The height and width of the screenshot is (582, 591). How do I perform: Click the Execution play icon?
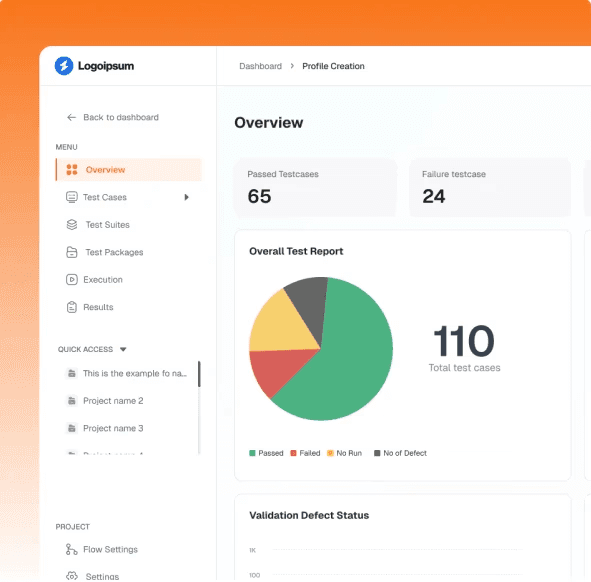[x=72, y=280]
